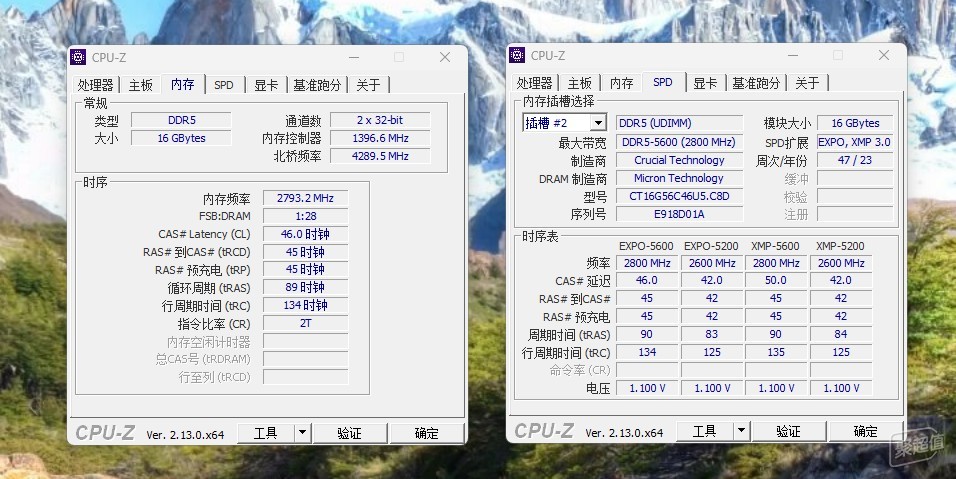Click the 4289.5 MHz northbridge frequency value

click(x=380, y=157)
